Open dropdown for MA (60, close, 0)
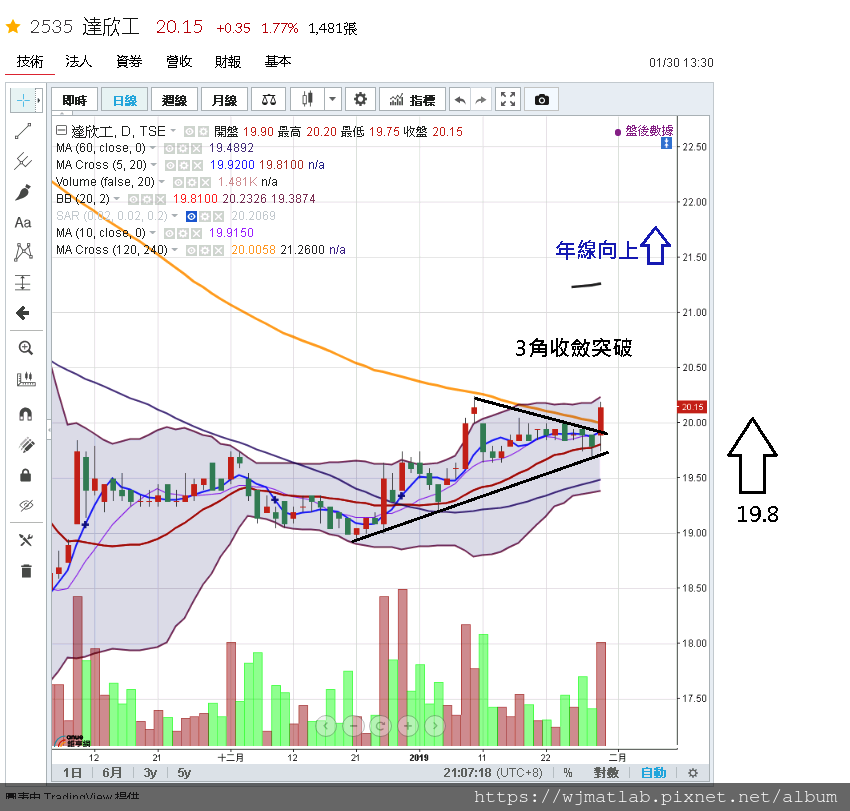The height and width of the screenshot is (811, 850). [153, 147]
